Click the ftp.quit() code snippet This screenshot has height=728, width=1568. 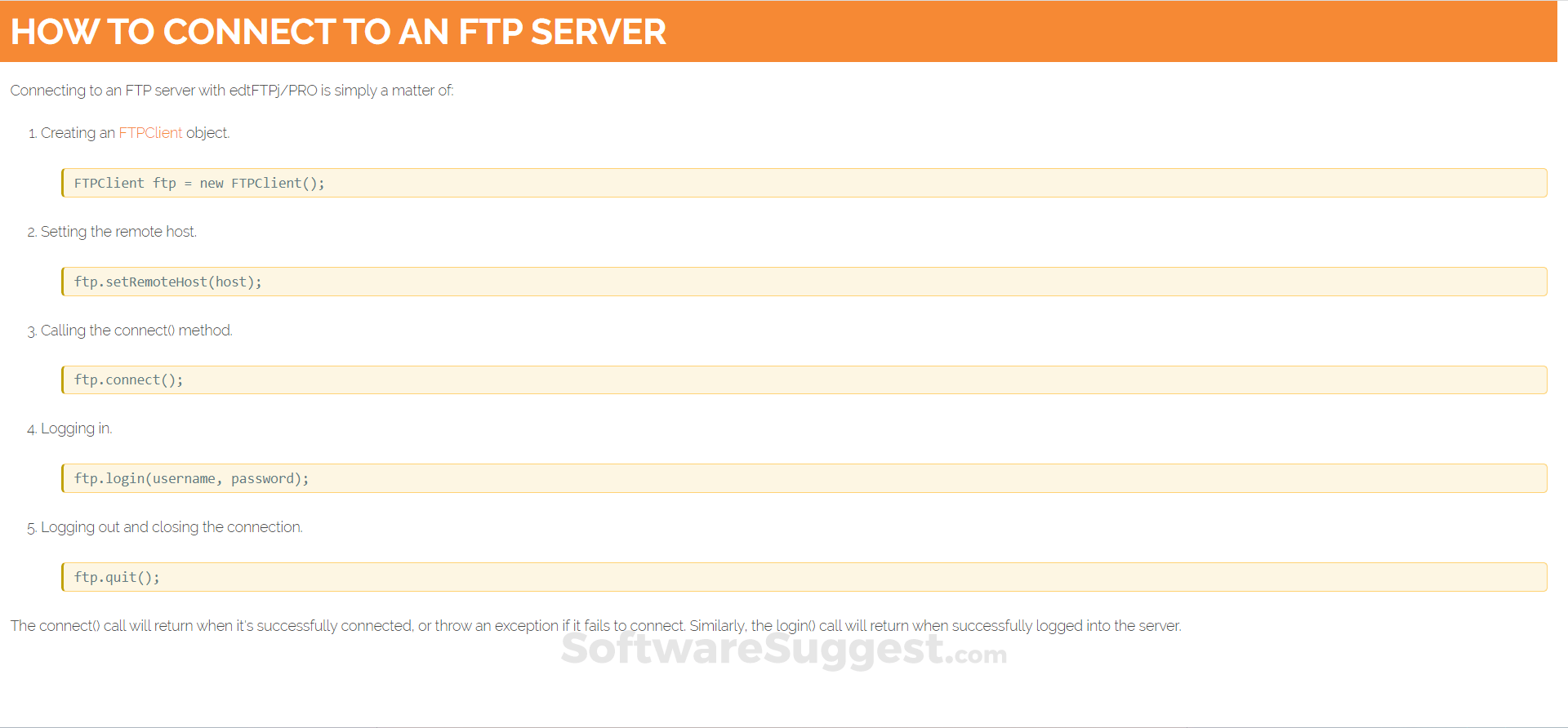pyautogui.click(x=117, y=578)
